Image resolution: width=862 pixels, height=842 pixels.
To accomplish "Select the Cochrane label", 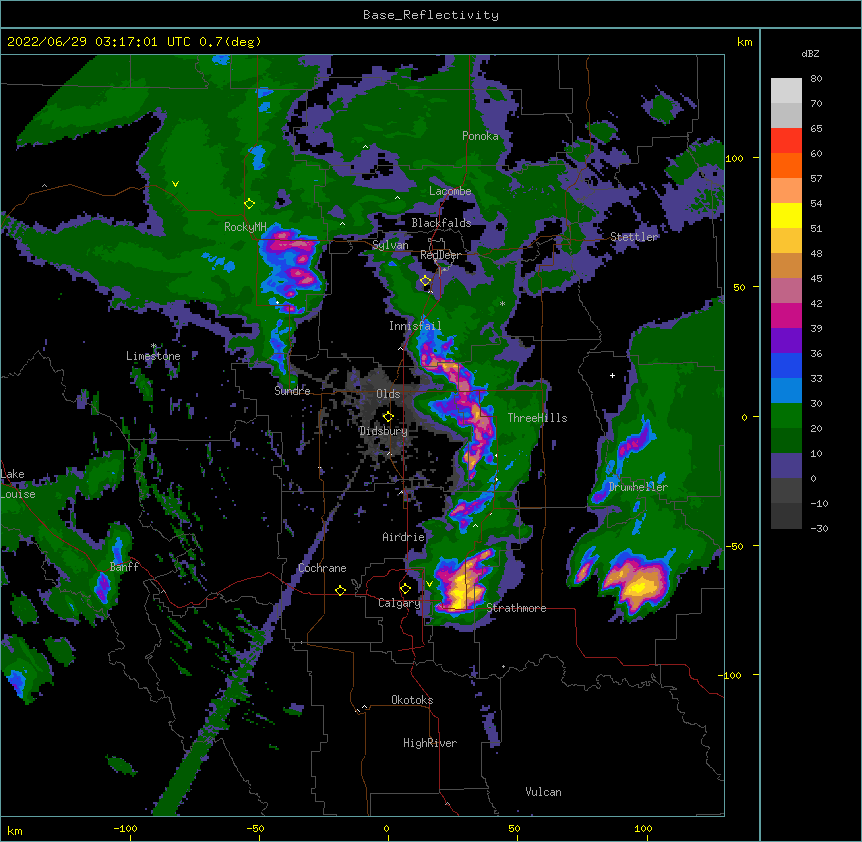I will [x=322, y=568].
